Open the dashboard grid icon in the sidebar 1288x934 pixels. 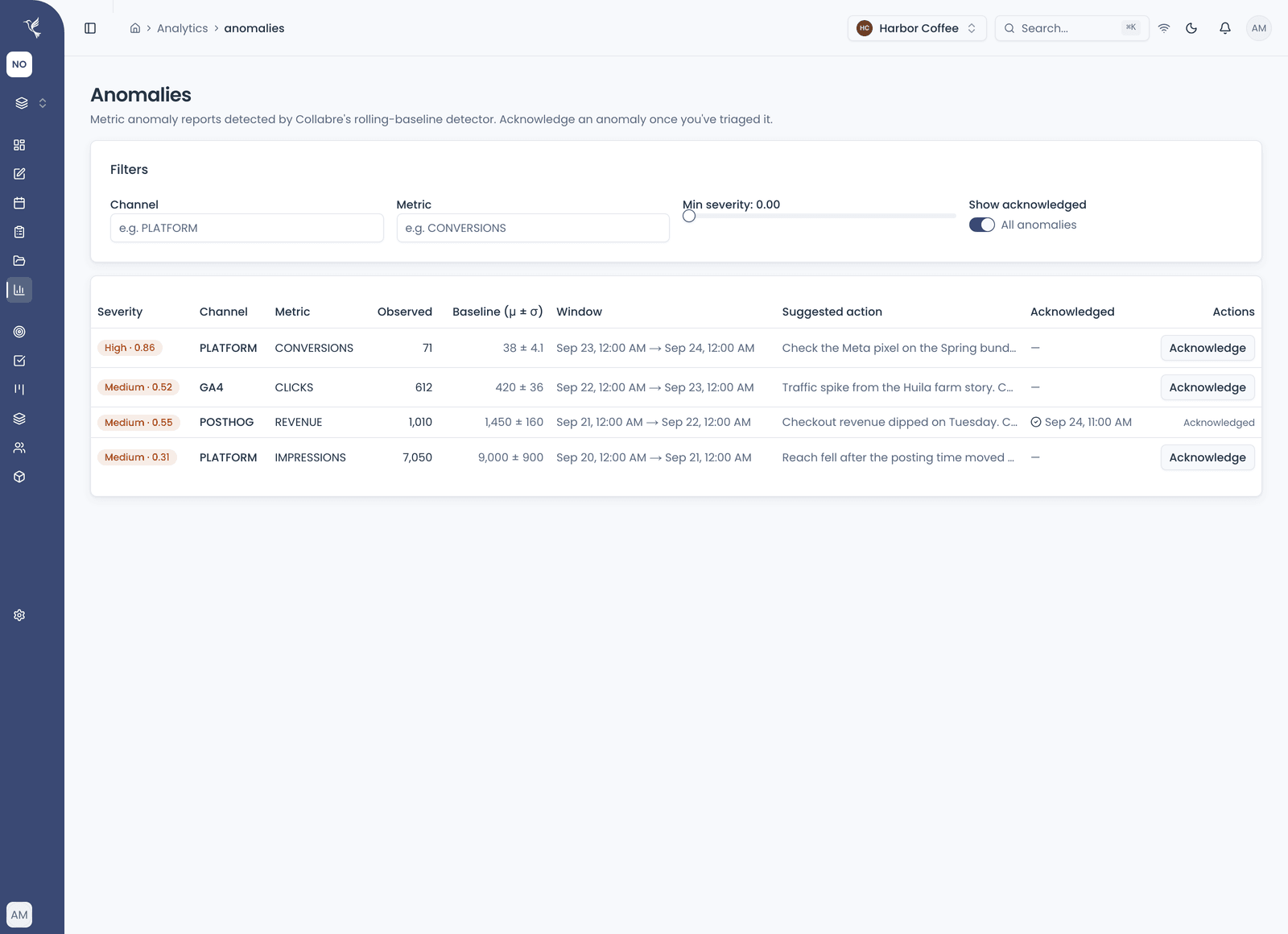coord(19,145)
